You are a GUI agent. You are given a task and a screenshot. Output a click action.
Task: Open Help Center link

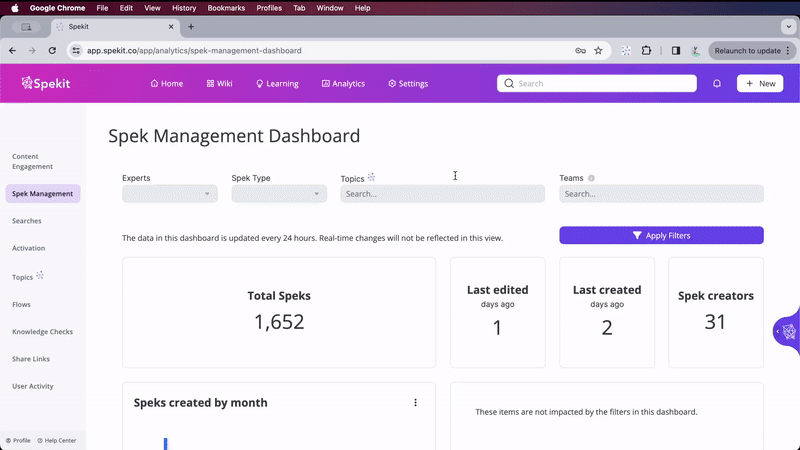pyautogui.click(x=57, y=440)
